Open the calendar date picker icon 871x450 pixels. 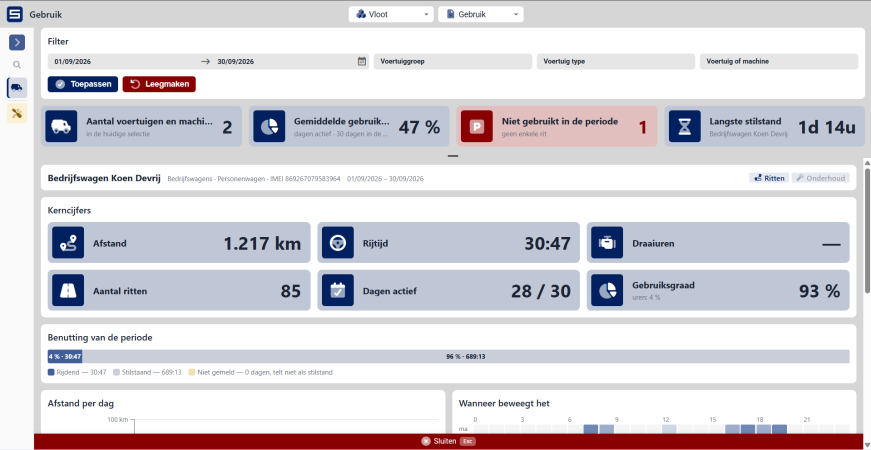pyautogui.click(x=362, y=62)
